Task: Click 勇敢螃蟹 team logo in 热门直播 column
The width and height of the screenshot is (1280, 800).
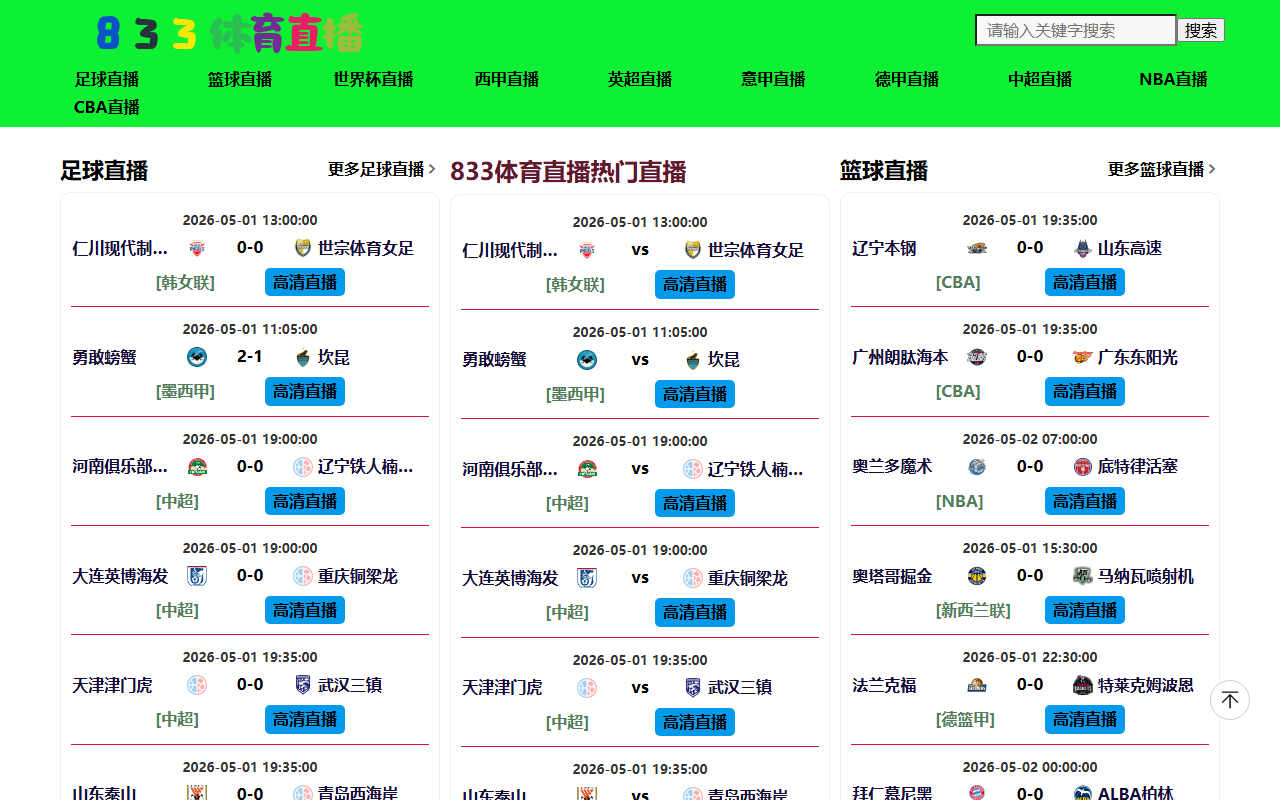Action: [x=587, y=359]
